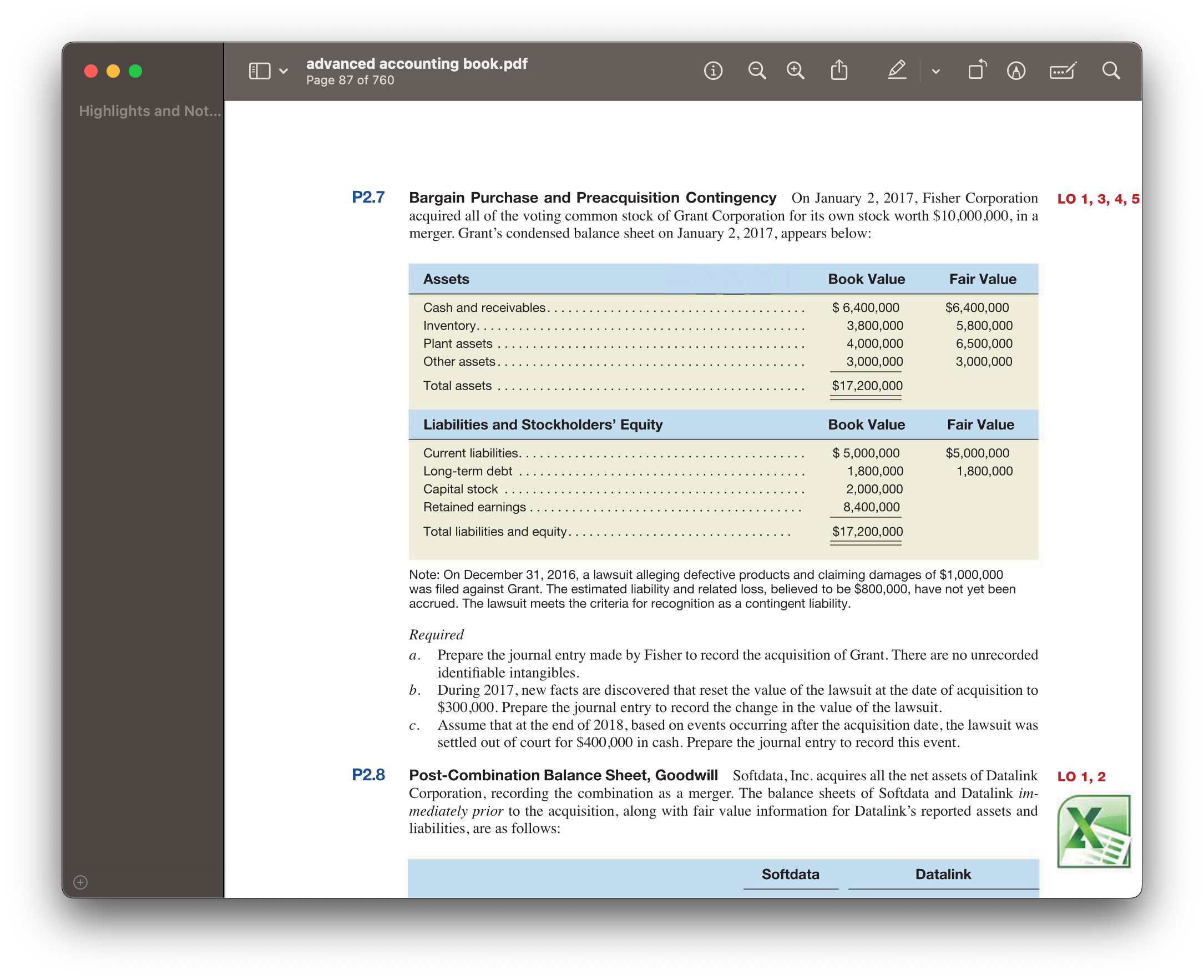The image size is (1204, 980).
Task: Open the Excel worksheet link beside P2.8
Action: (x=1094, y=828)
